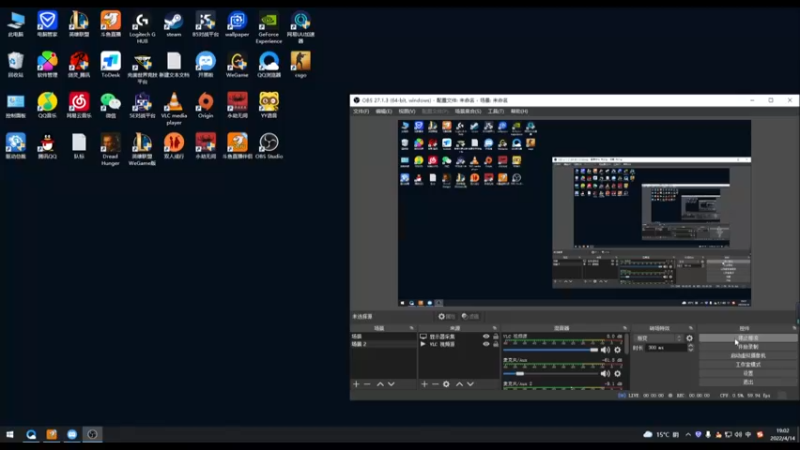800x450 pixels.
Task: Move scene down with arrow in Scenes panel
Action: pyautogui.click(x=391, y=384)
